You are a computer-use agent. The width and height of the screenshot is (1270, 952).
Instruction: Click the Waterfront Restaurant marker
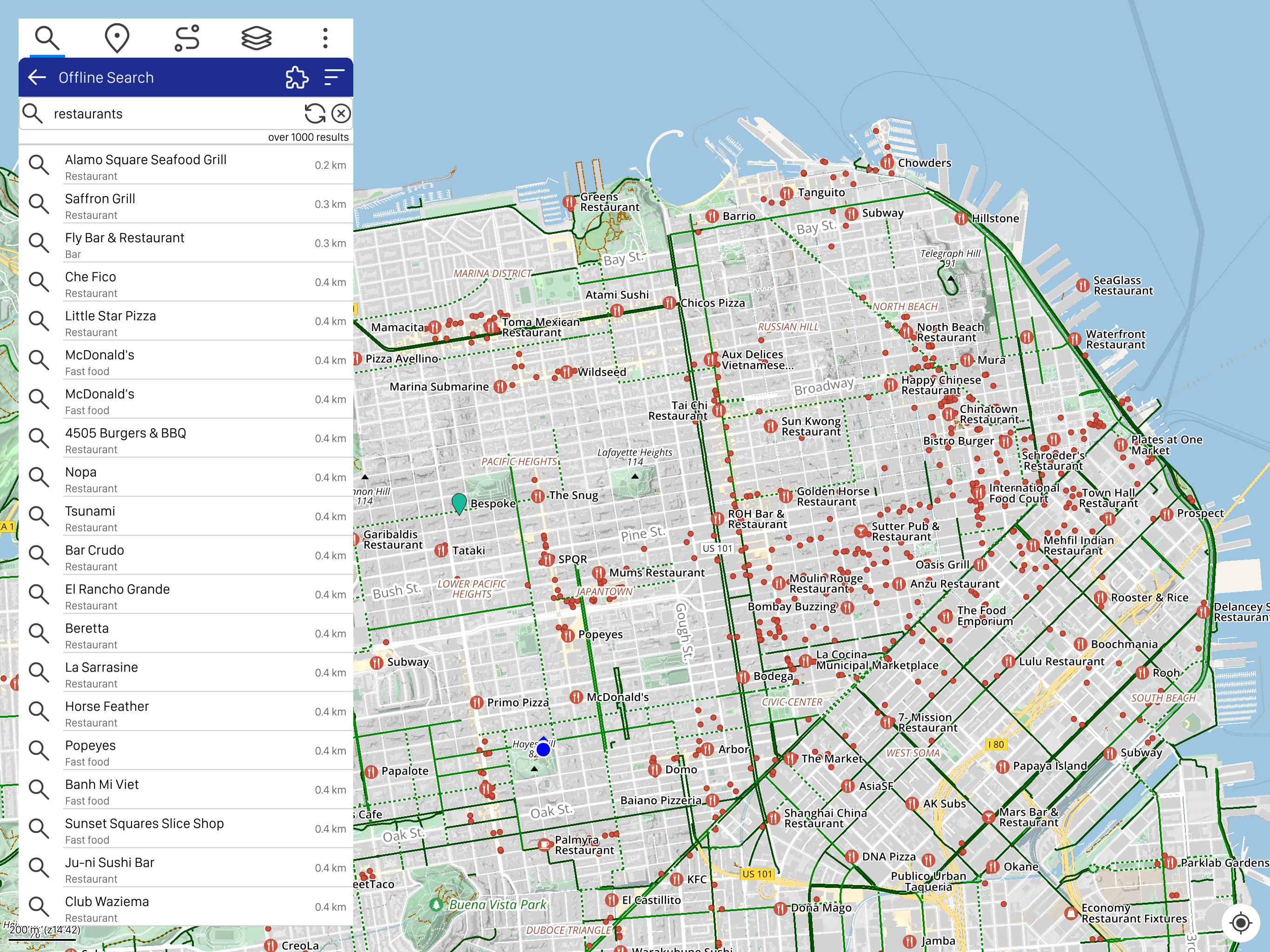1075,339
